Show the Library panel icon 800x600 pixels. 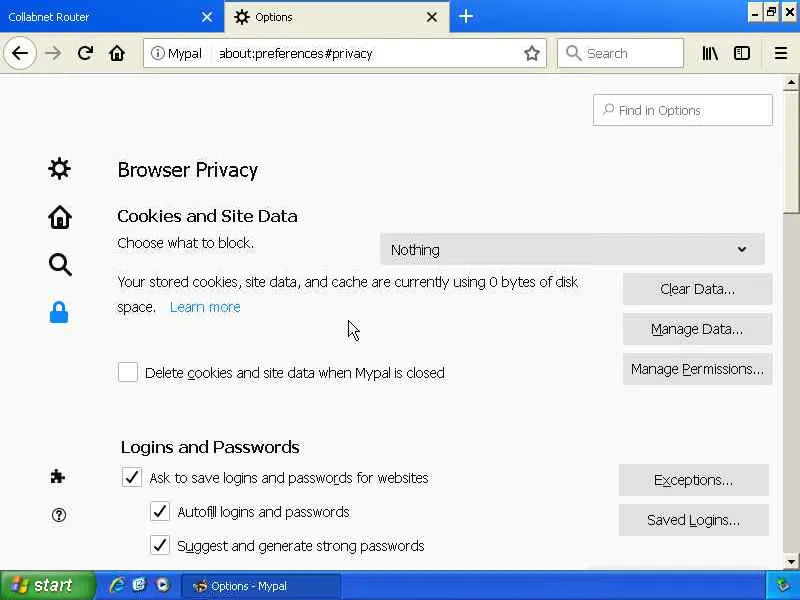pos(710,53)
